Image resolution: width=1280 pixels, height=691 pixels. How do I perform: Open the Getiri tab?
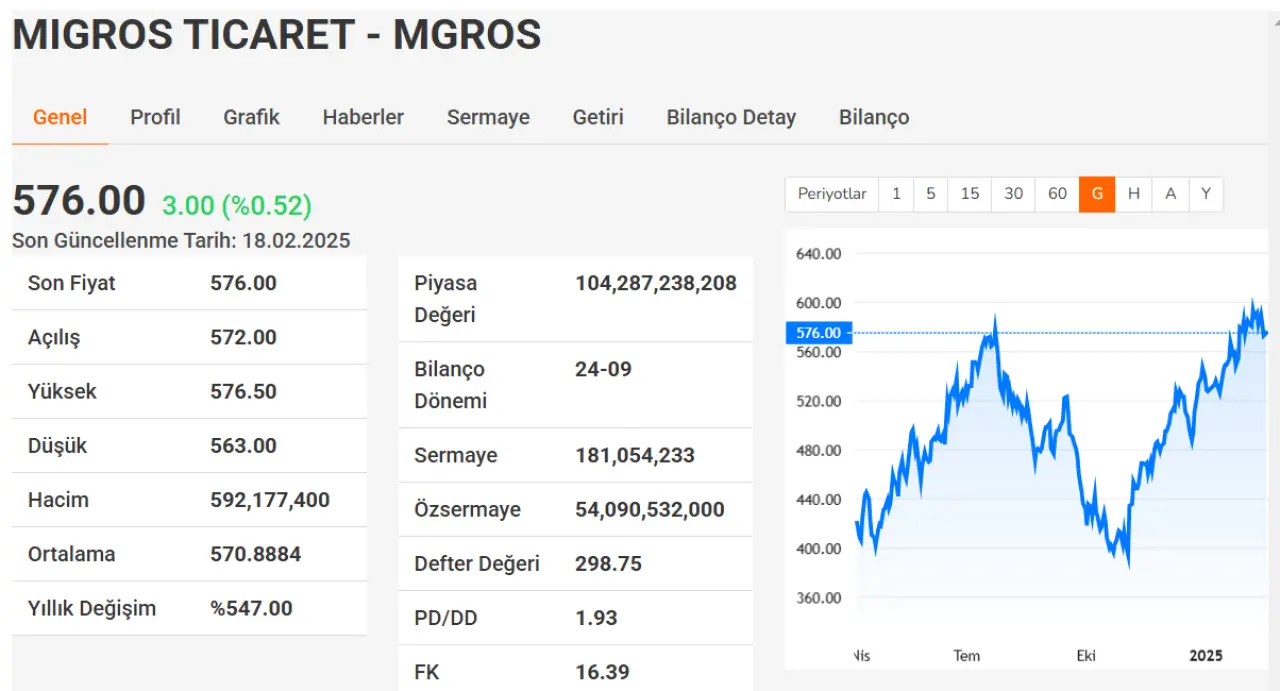[598, 117]
